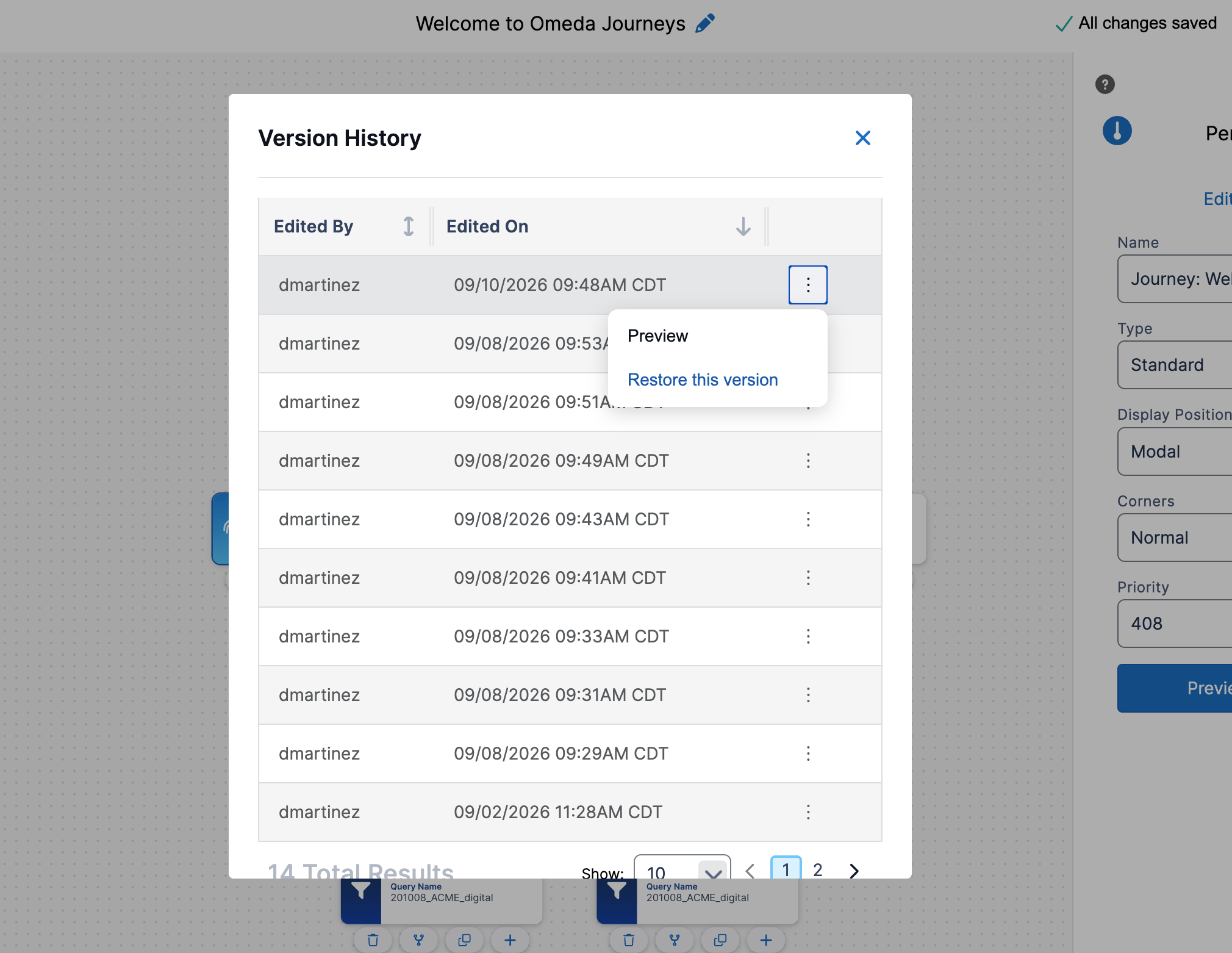
Task: Branch the right query node
Action: 675,940
